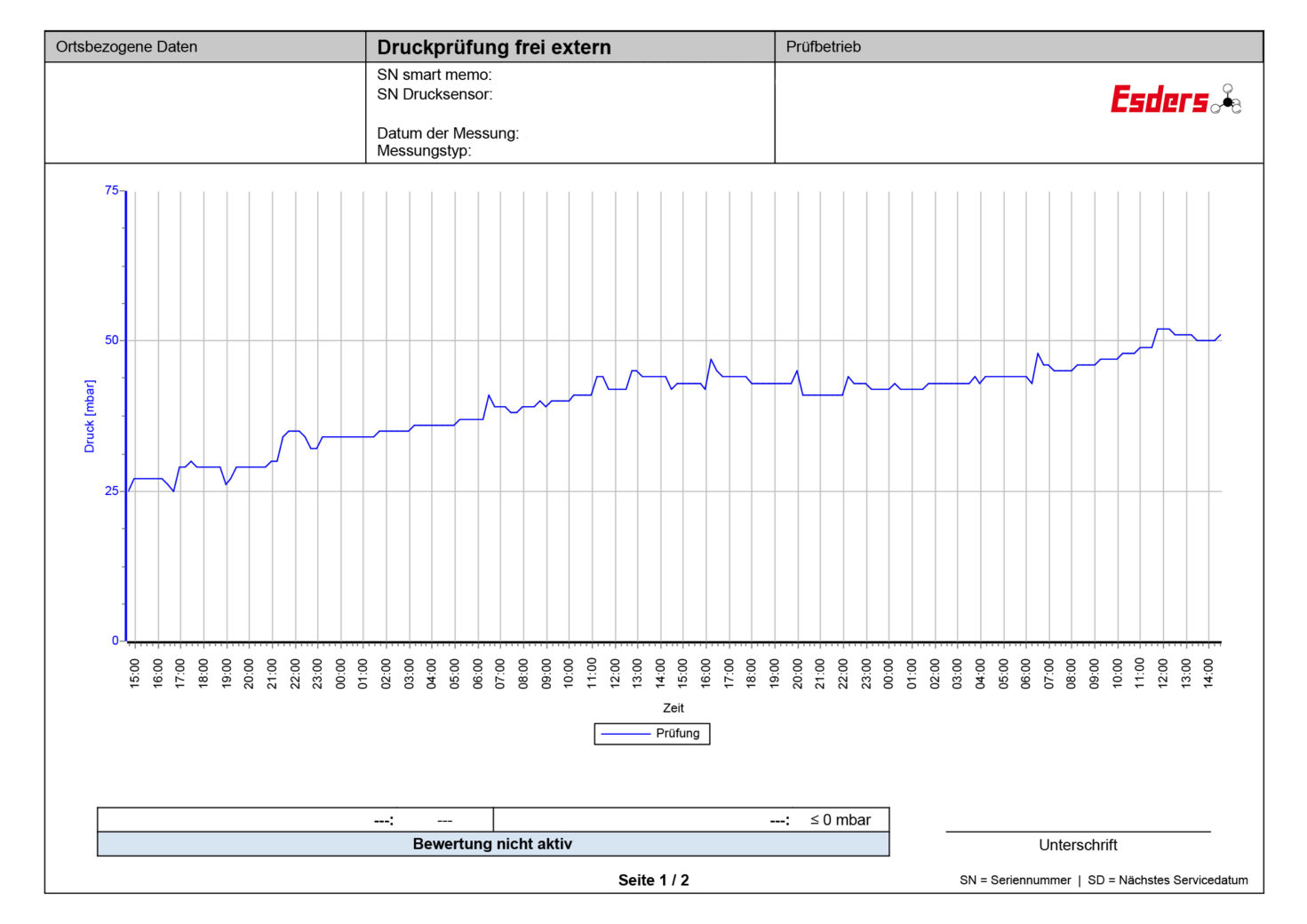The image size is (1307, 924).
Task: Select the 75 value on pressure axis
Action: tap(112, 190)
